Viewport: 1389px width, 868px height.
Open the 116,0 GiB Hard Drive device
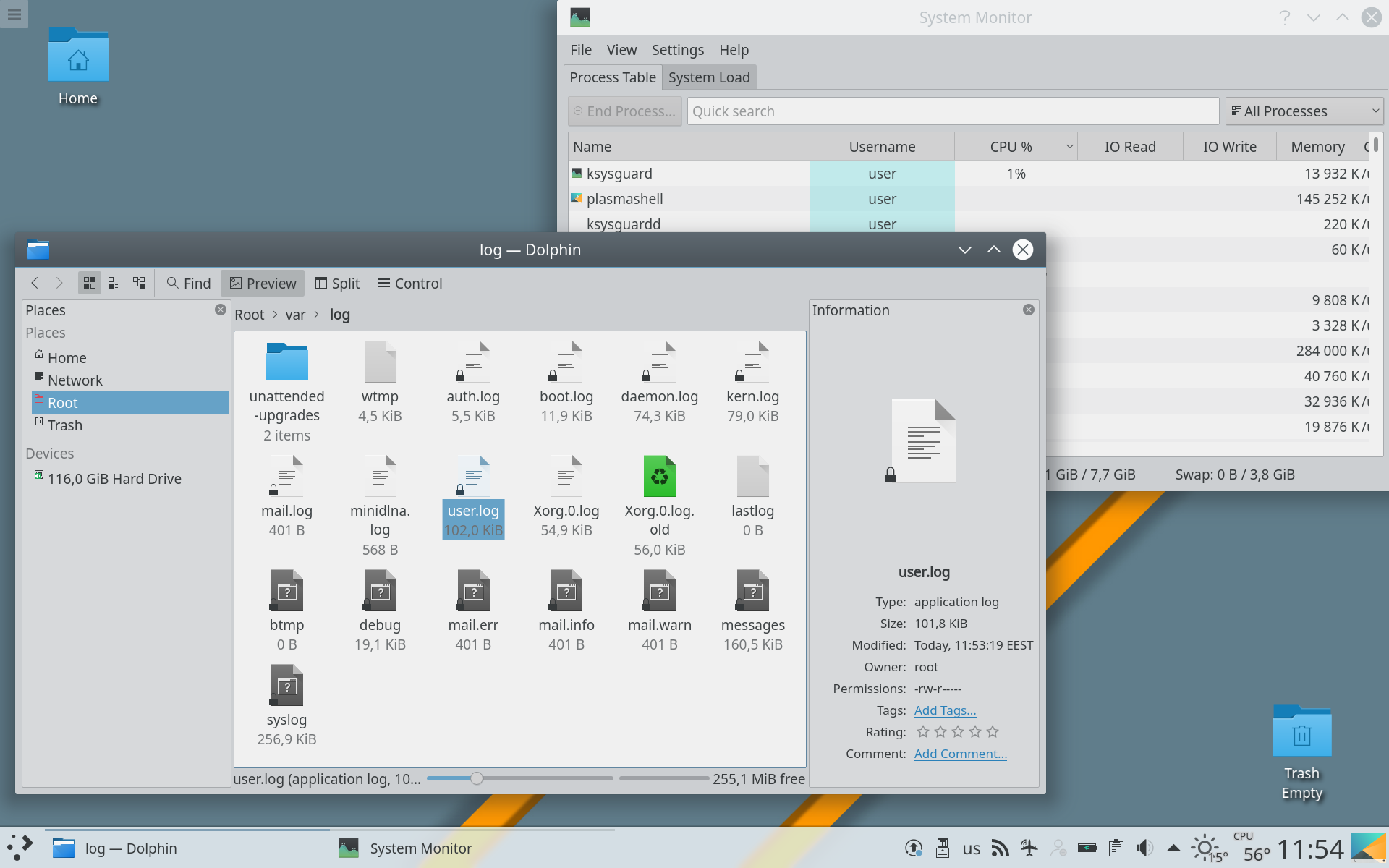pyautogui.click(x=130, y=478)
